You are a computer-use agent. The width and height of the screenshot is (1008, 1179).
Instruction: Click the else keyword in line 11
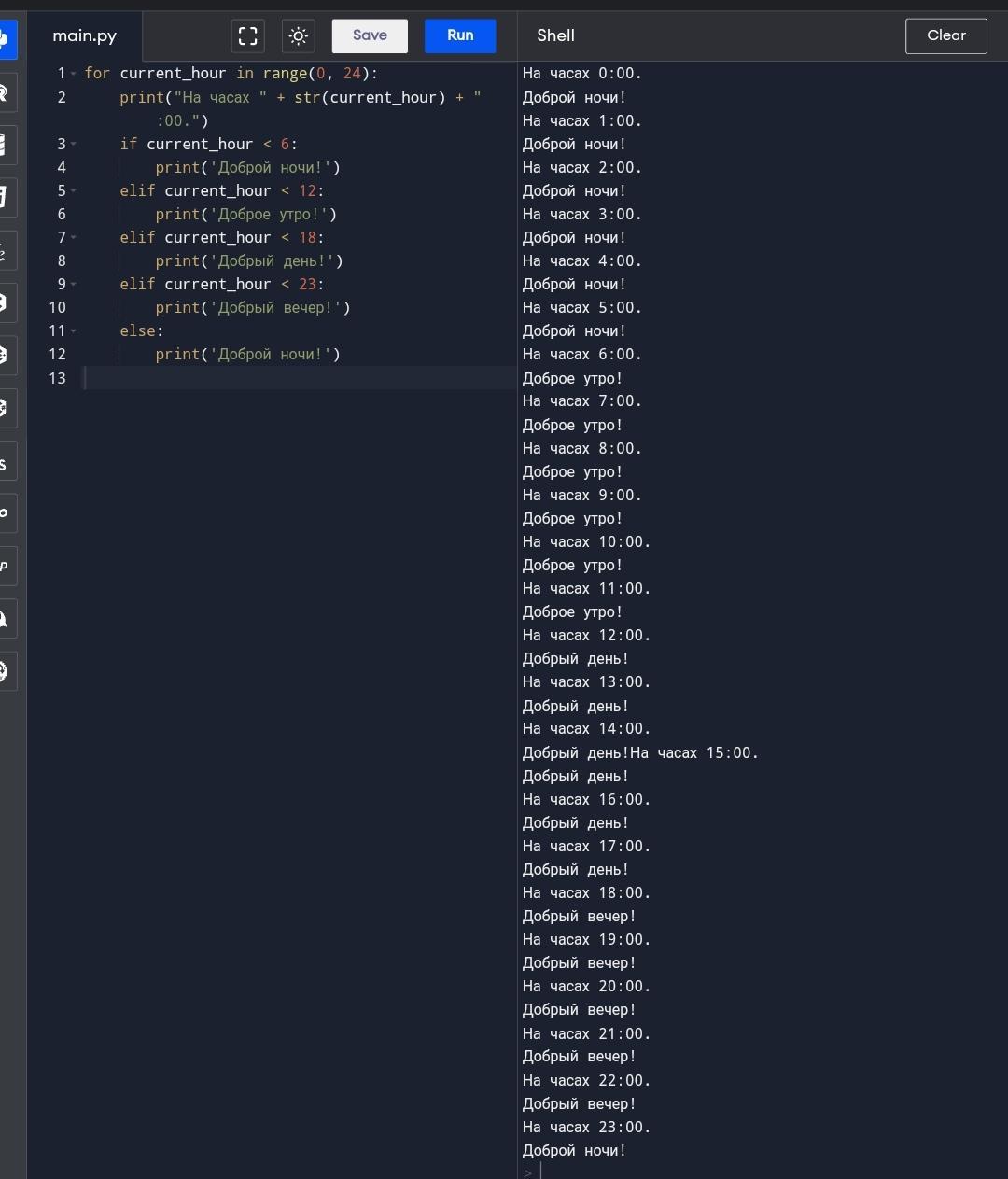coord(137,330)
